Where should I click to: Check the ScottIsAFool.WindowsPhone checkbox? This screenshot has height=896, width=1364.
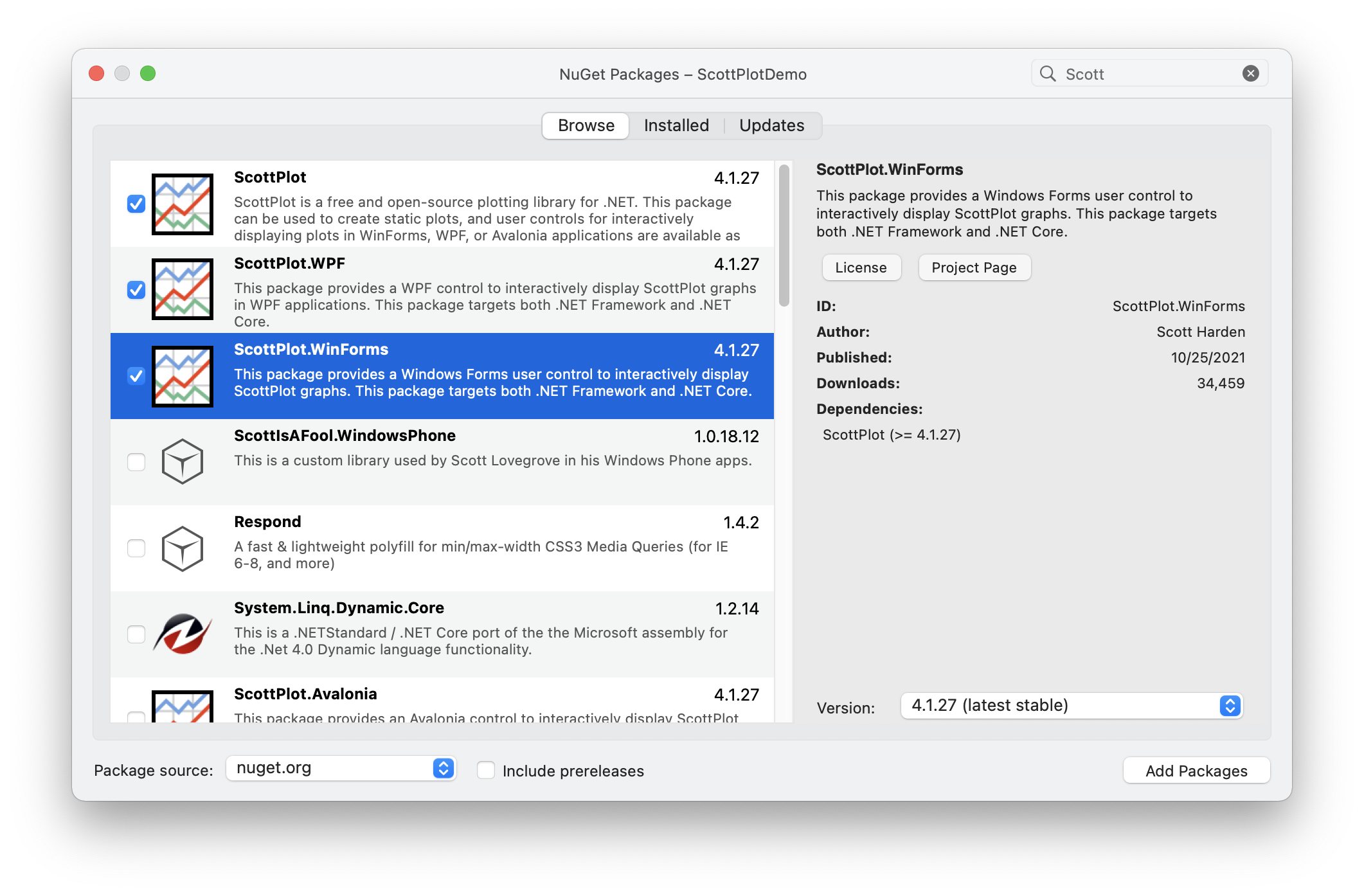click(x=136, y=462)
